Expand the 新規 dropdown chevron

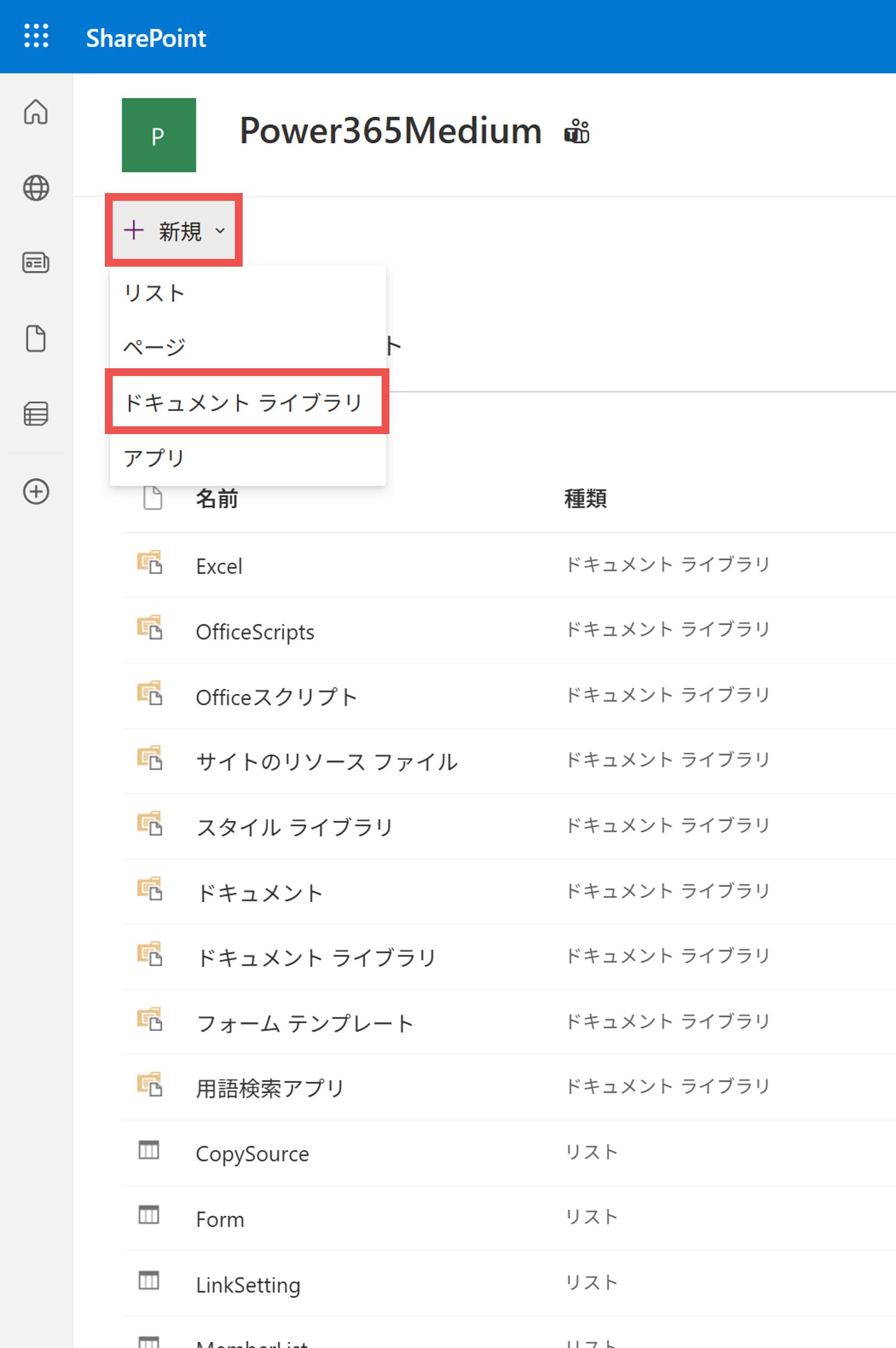[219, 231]
